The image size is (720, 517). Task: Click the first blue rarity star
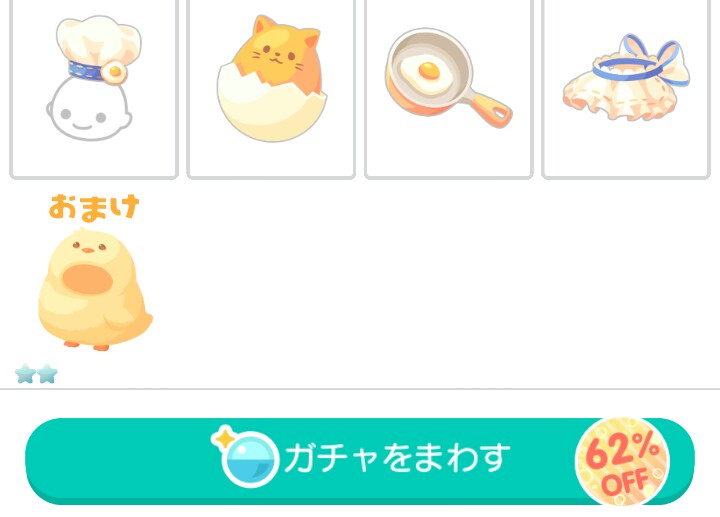click(x=25, y=374)
